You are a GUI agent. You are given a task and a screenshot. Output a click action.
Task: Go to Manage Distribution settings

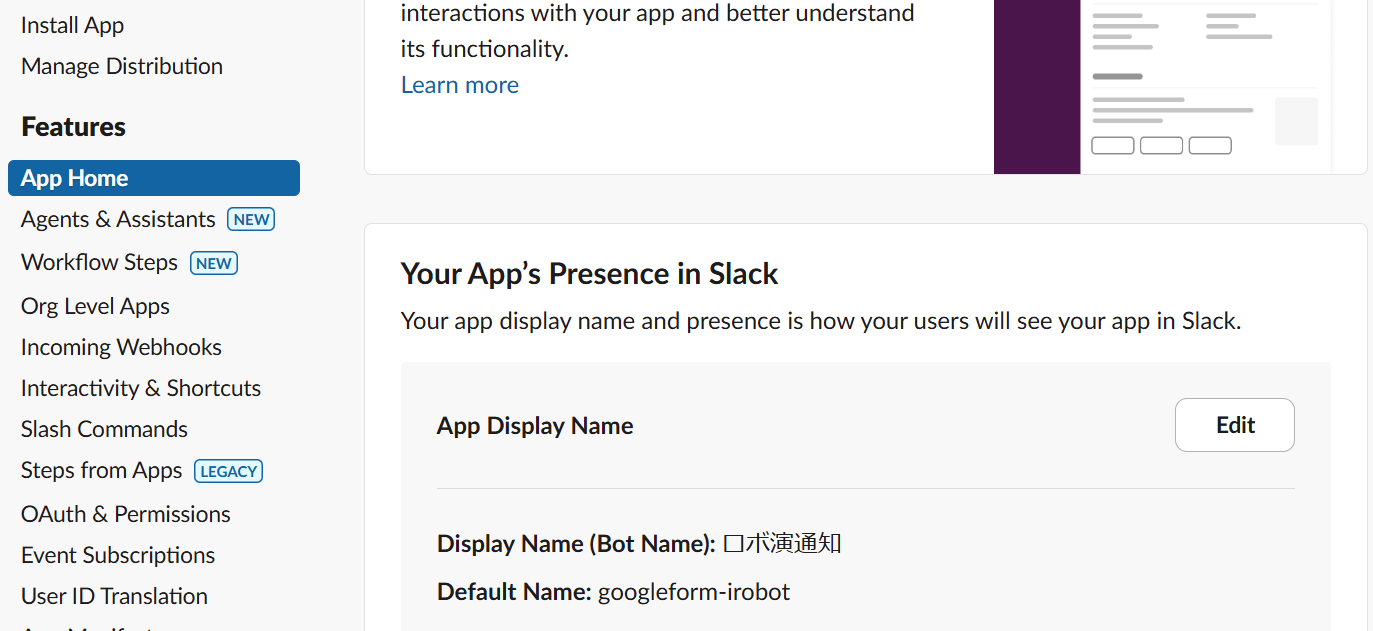(122, 66)
